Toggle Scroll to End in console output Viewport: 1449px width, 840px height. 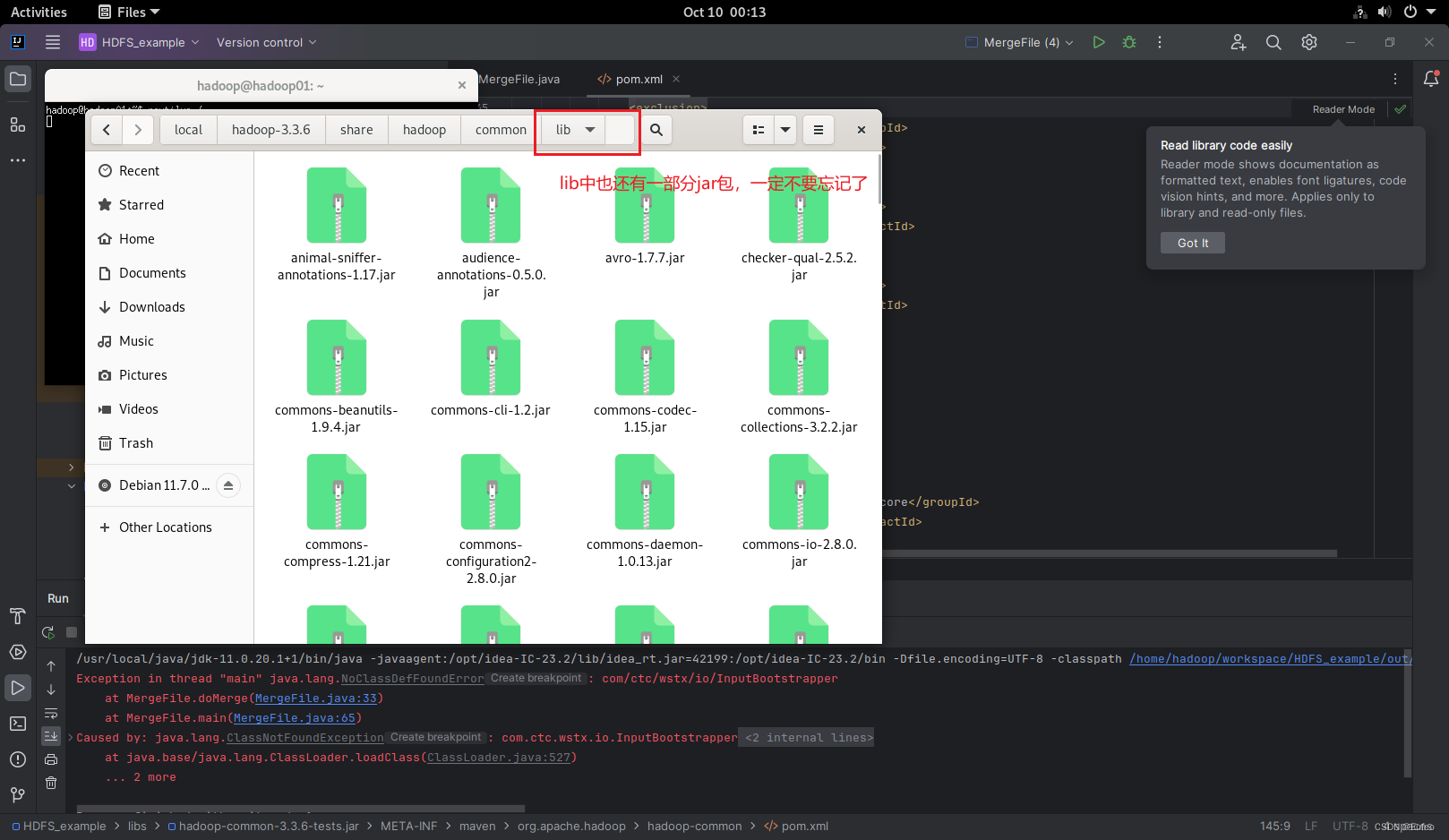51,736
